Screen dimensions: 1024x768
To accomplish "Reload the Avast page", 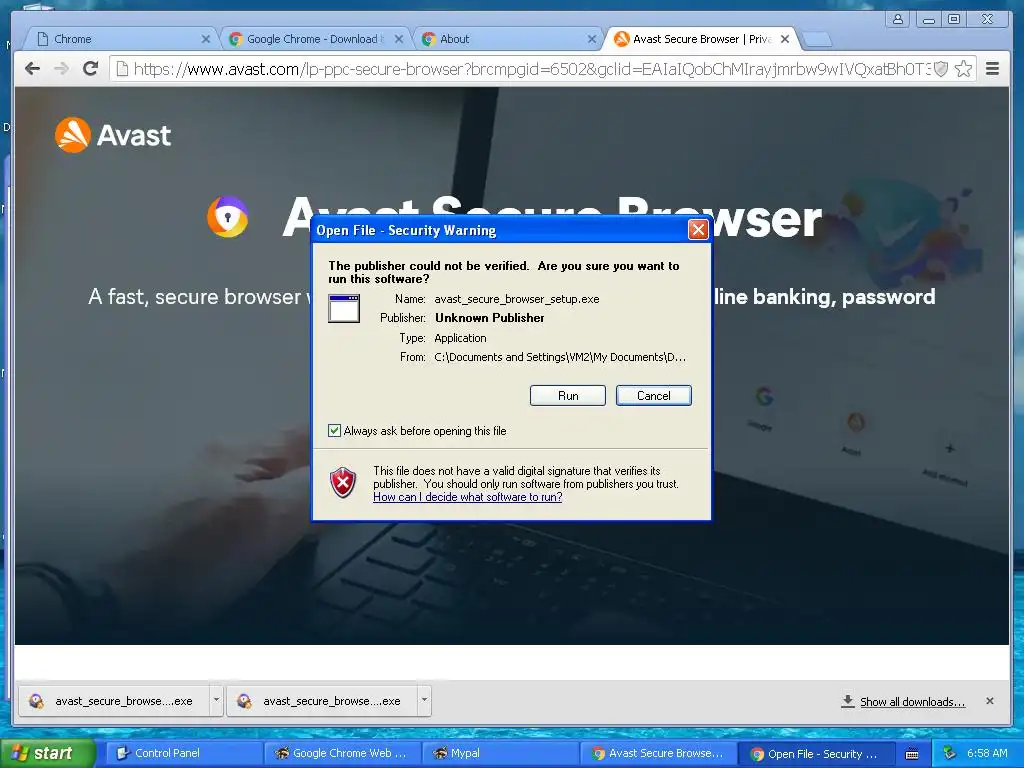I will tap(91, 69).
